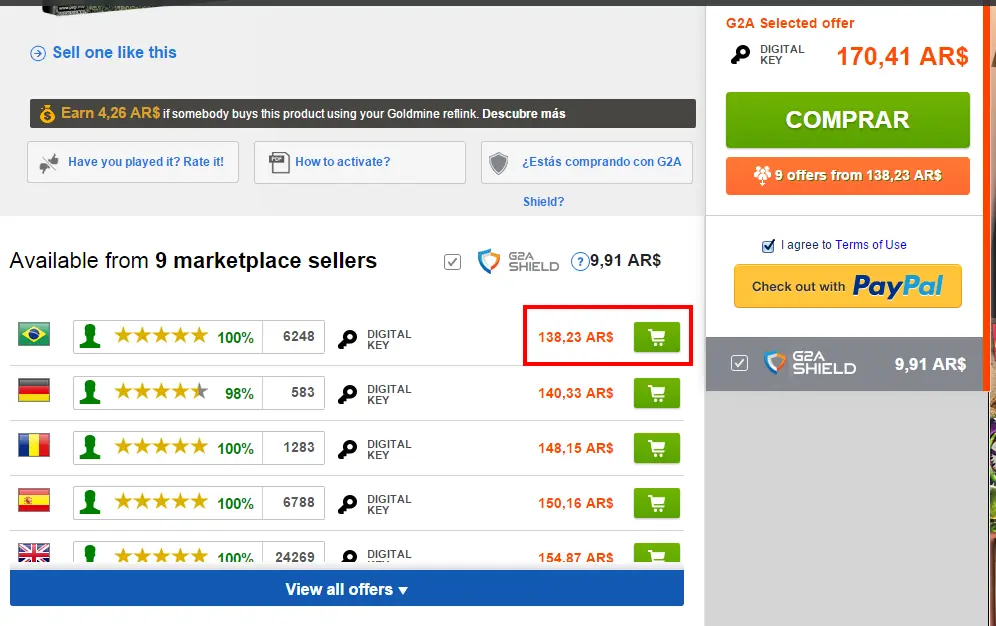Click the five-star 100% rating with 6248 reviews
Viewport: 996px width, 626px height.
tap(184, 336)
